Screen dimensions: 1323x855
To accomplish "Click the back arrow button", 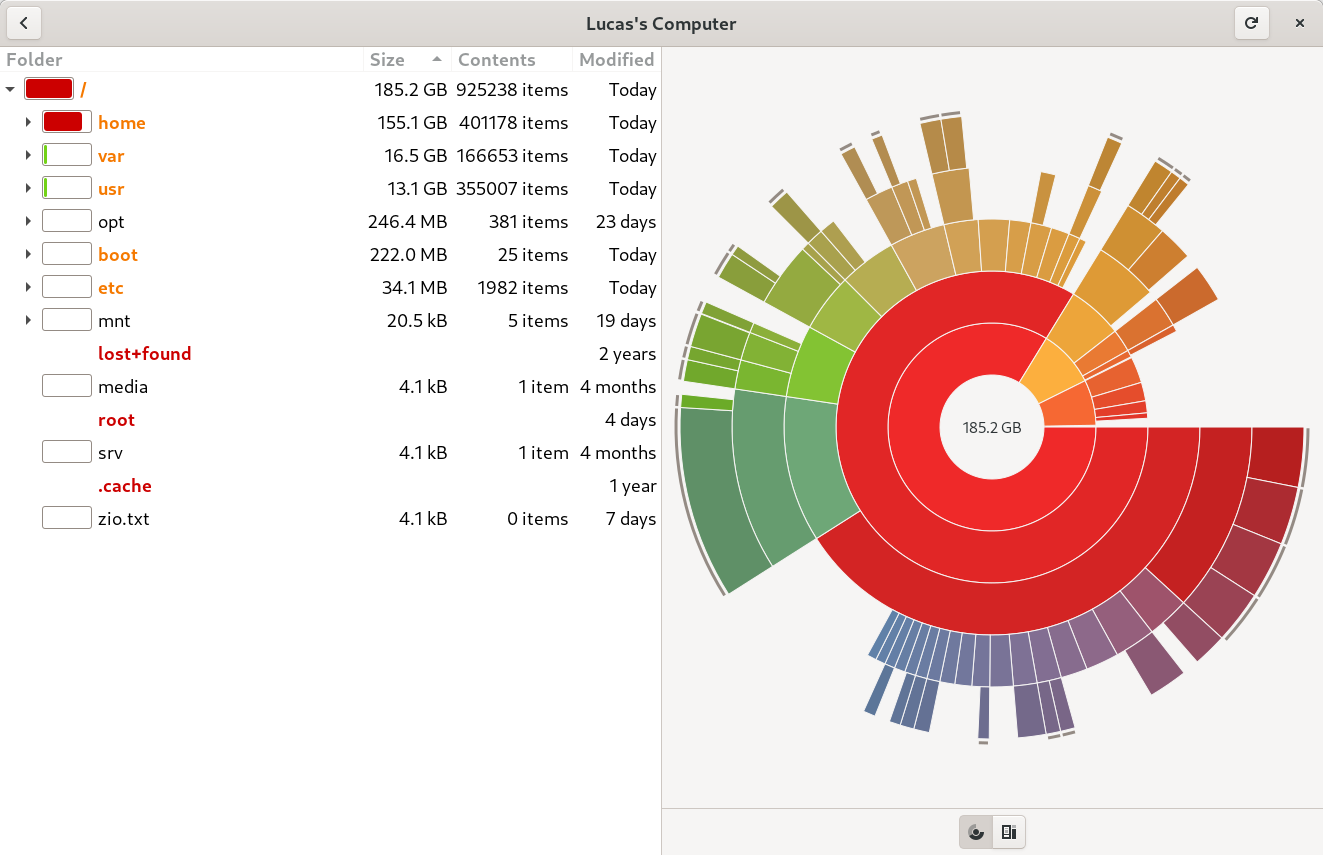I will pyautogui.click(x=23, y=23).
